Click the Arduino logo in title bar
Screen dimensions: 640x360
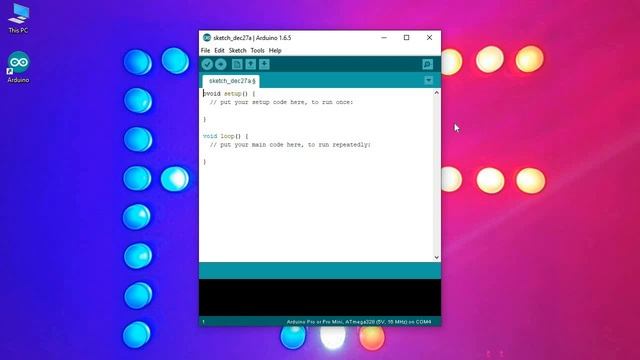point(207,38)
